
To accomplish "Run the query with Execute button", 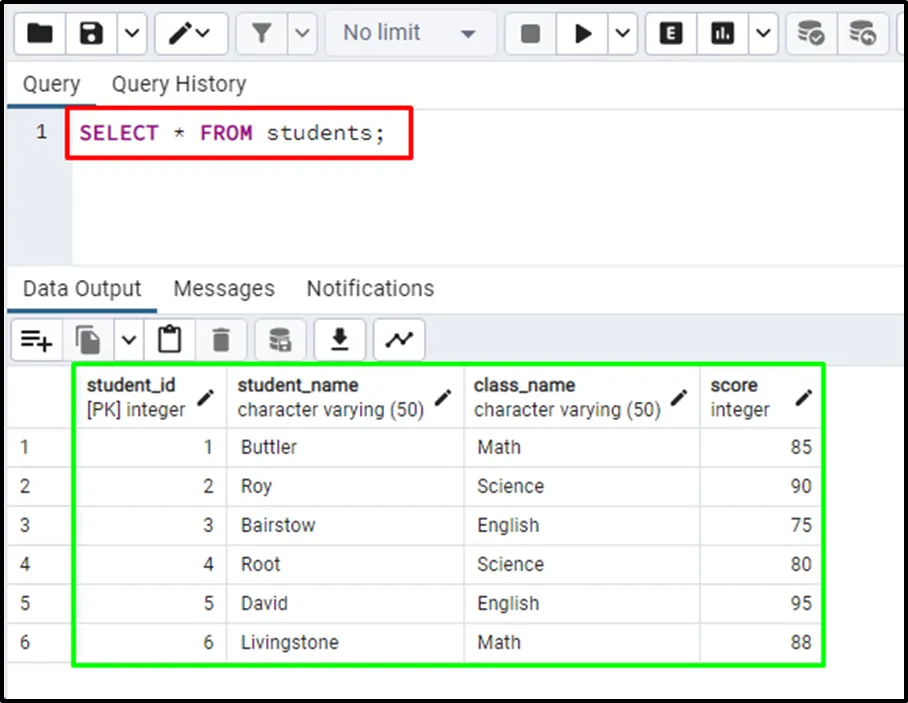I will 582,34.
